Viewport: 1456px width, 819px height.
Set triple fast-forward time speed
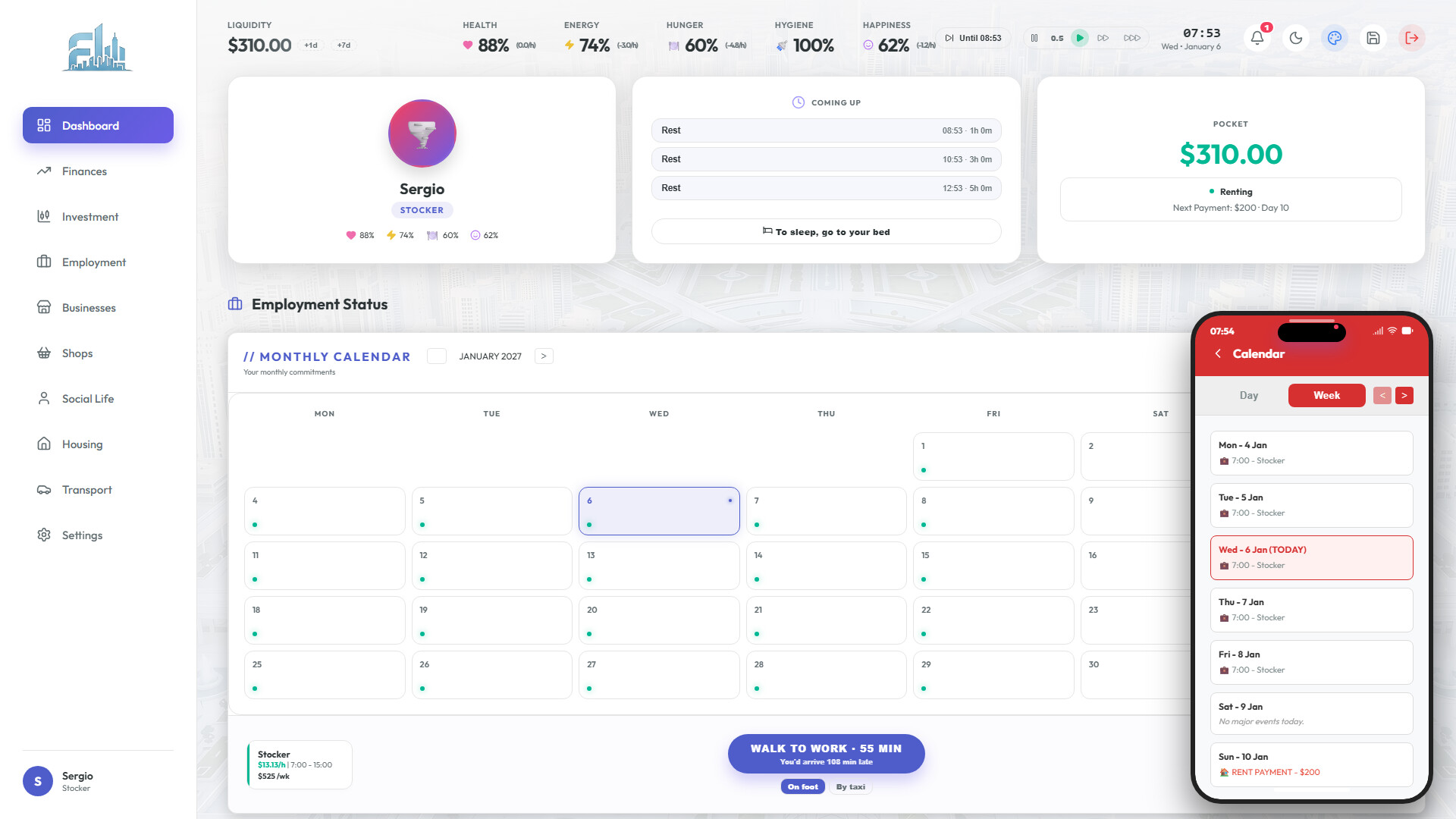pyautogui.click(x=1132, y=38)
